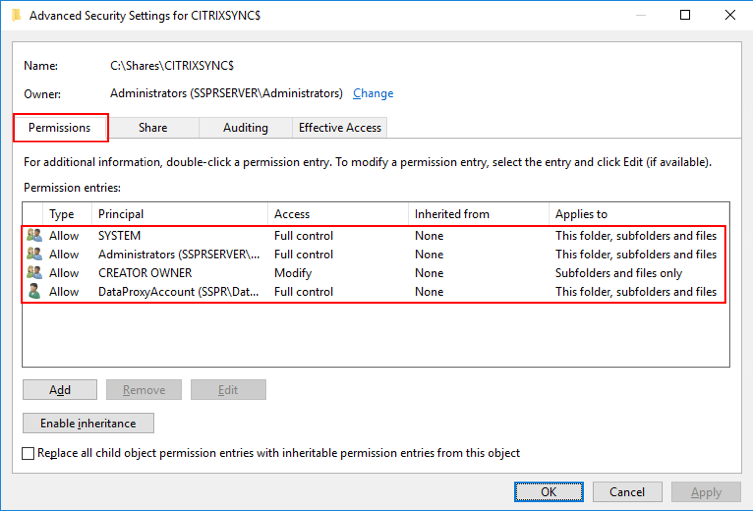This screenshot has height=511, width=753.
Task: Click the DataProxyAccount user icon
Action: click(x=35, y=292)
